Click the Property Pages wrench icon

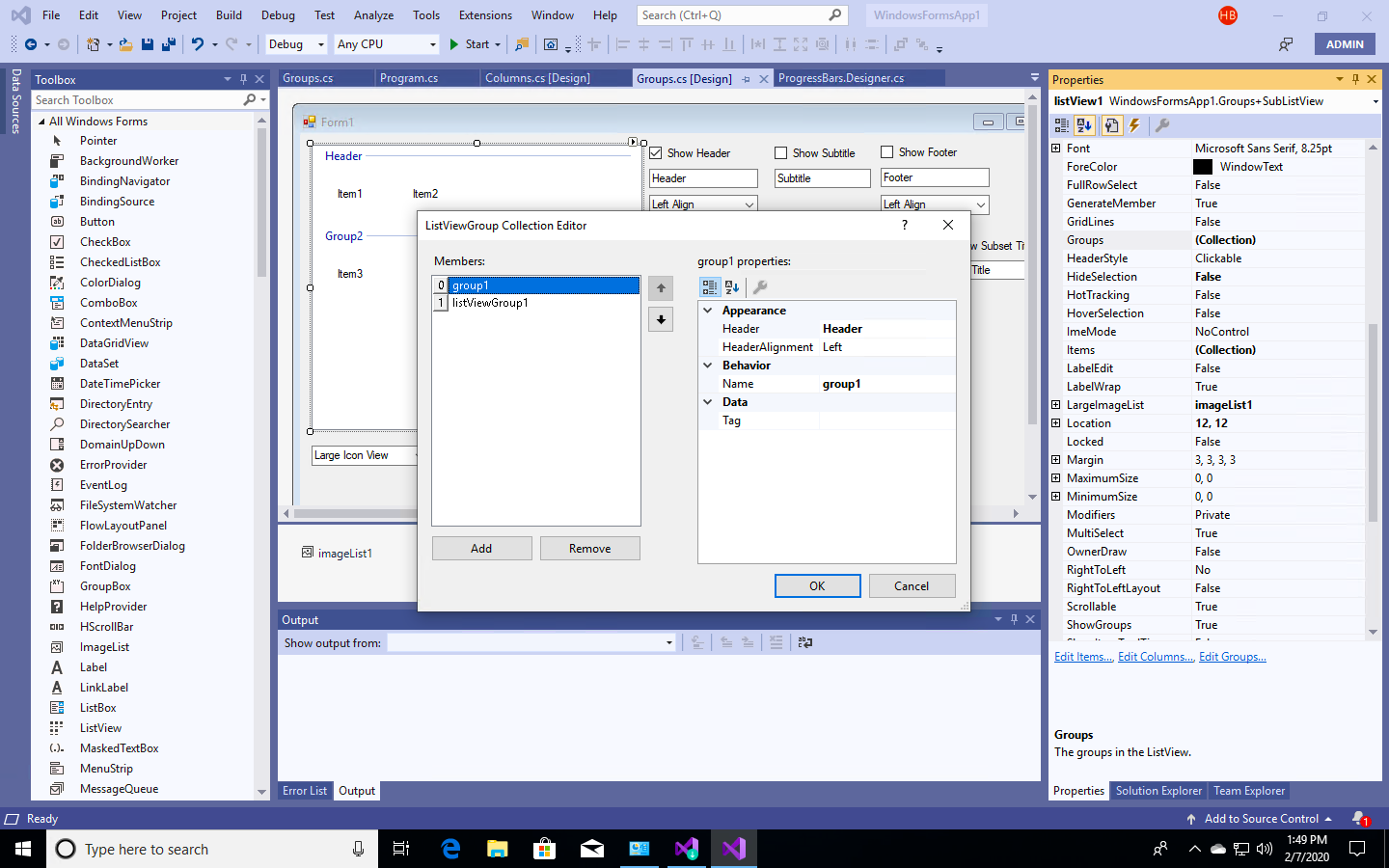click(1162, 125)
